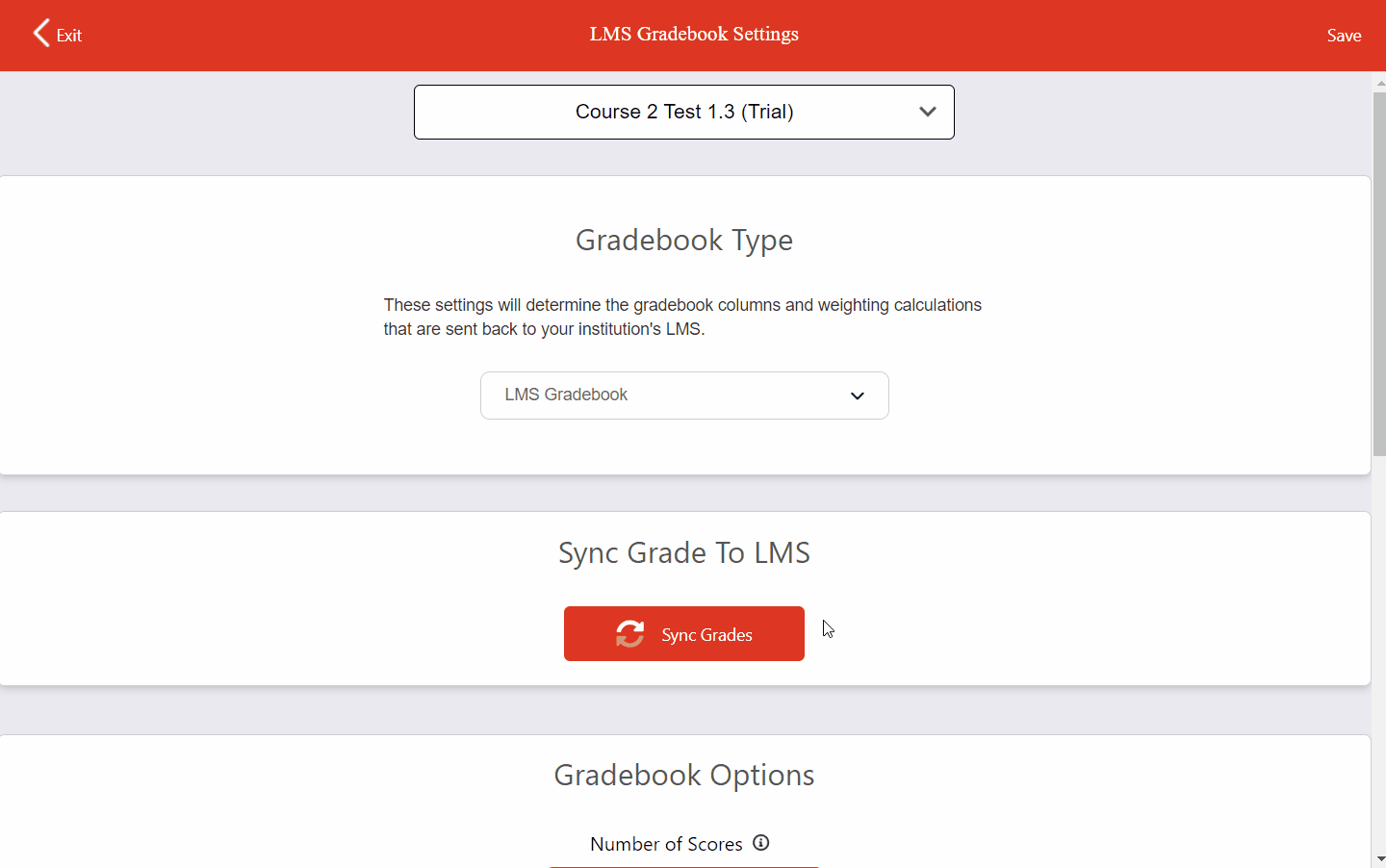Click the scrollbar up arrow
This screenshot has height=868, width=1386.
pyautogui.click(x=1380, y=84)
